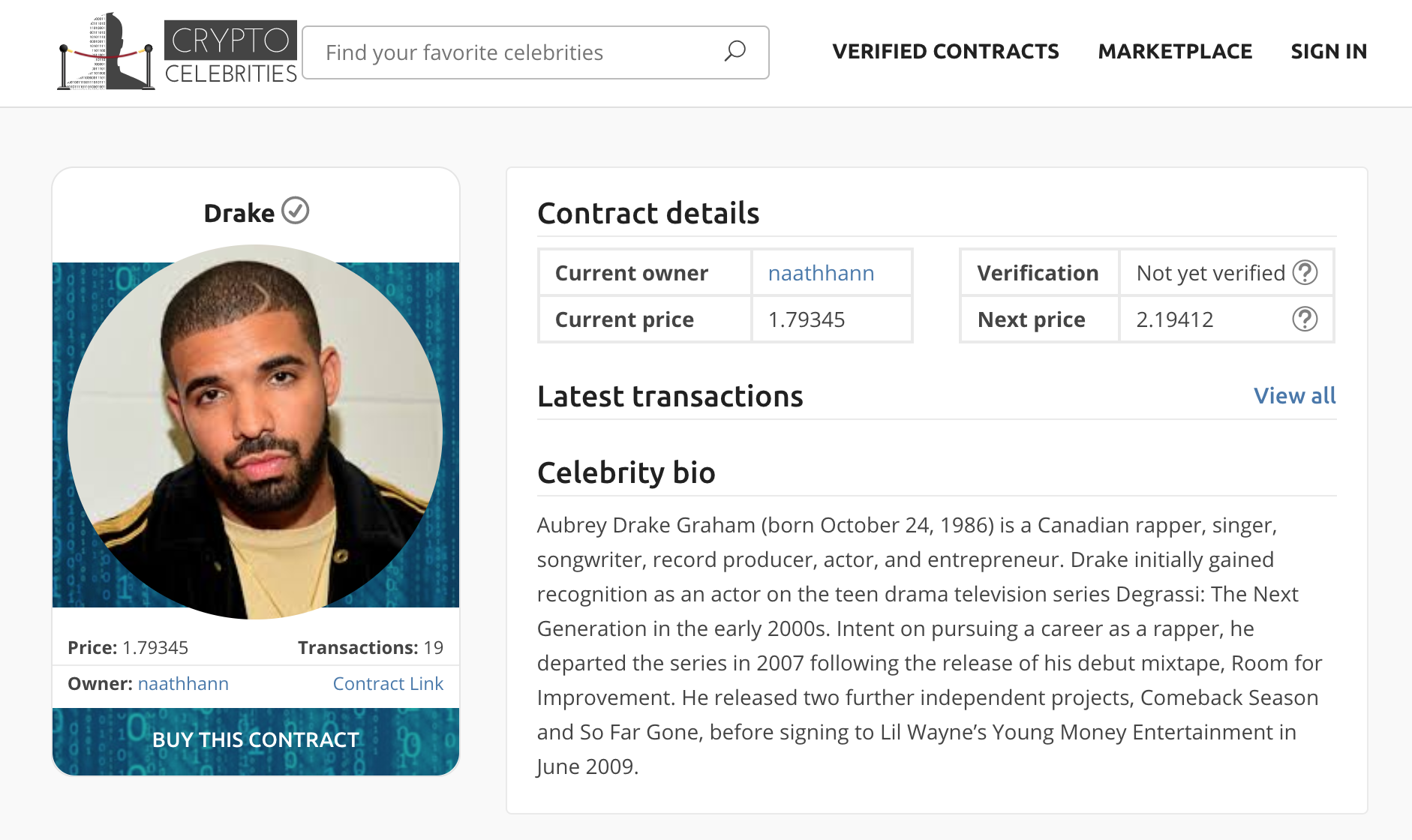The height and width of the screenshot is (840, 1412).
Task: Select the Next price value 2.19412
Action: [x=1175, y=319]
